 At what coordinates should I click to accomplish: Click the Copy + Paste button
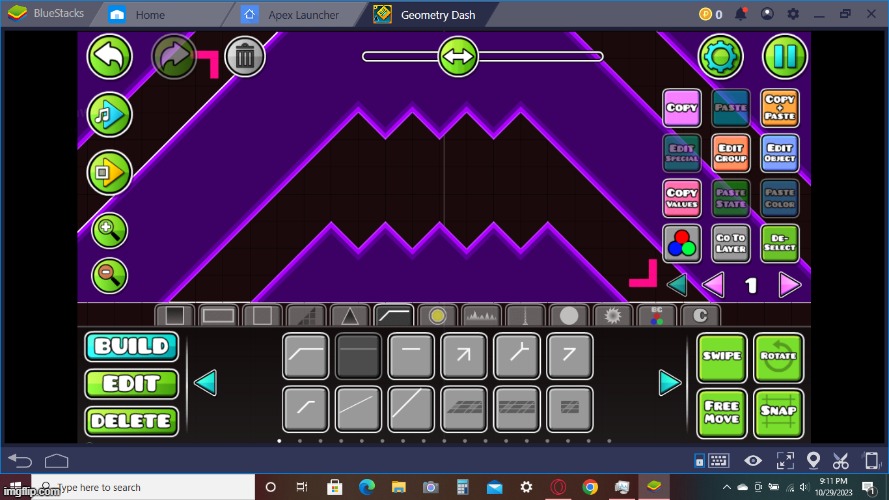780,108
